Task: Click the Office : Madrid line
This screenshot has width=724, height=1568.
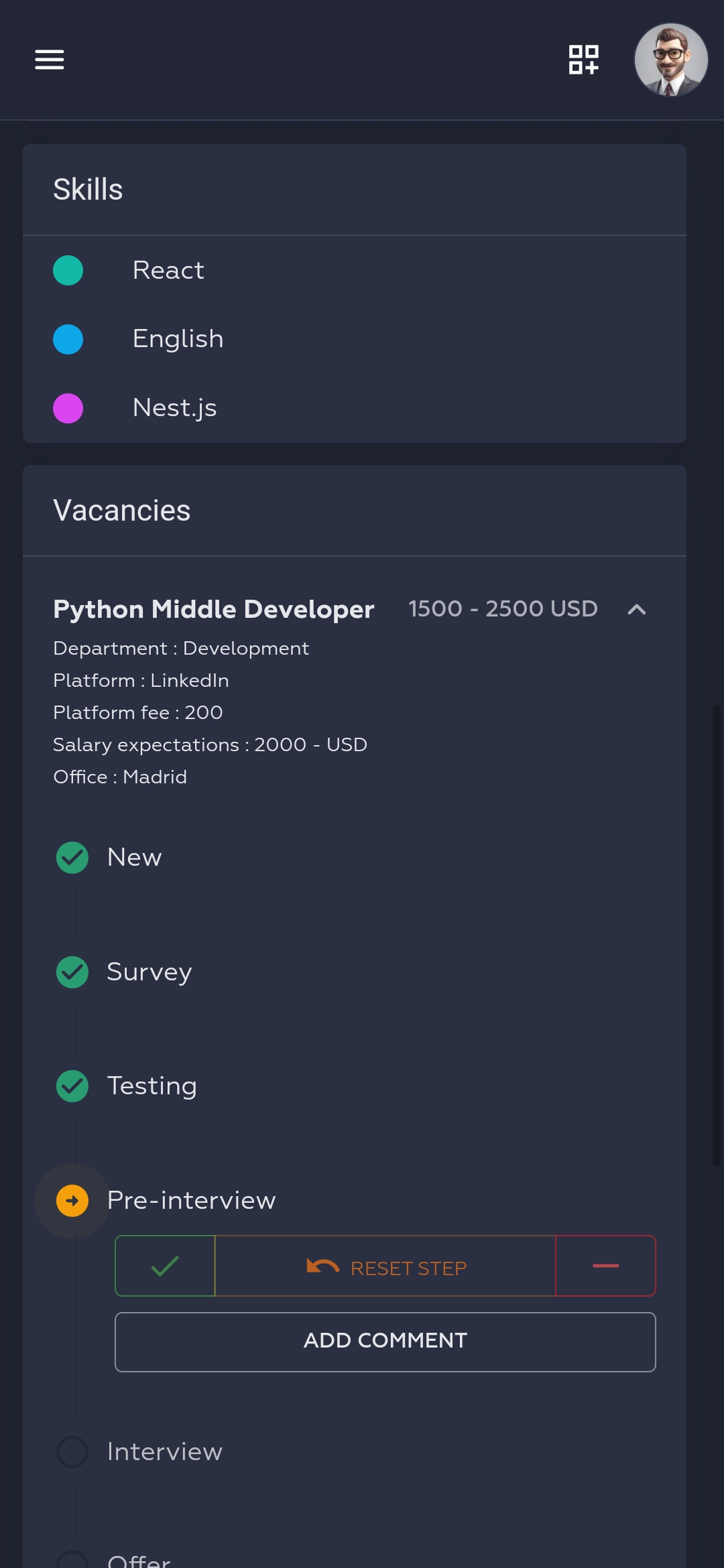Action: click(120, 777)
